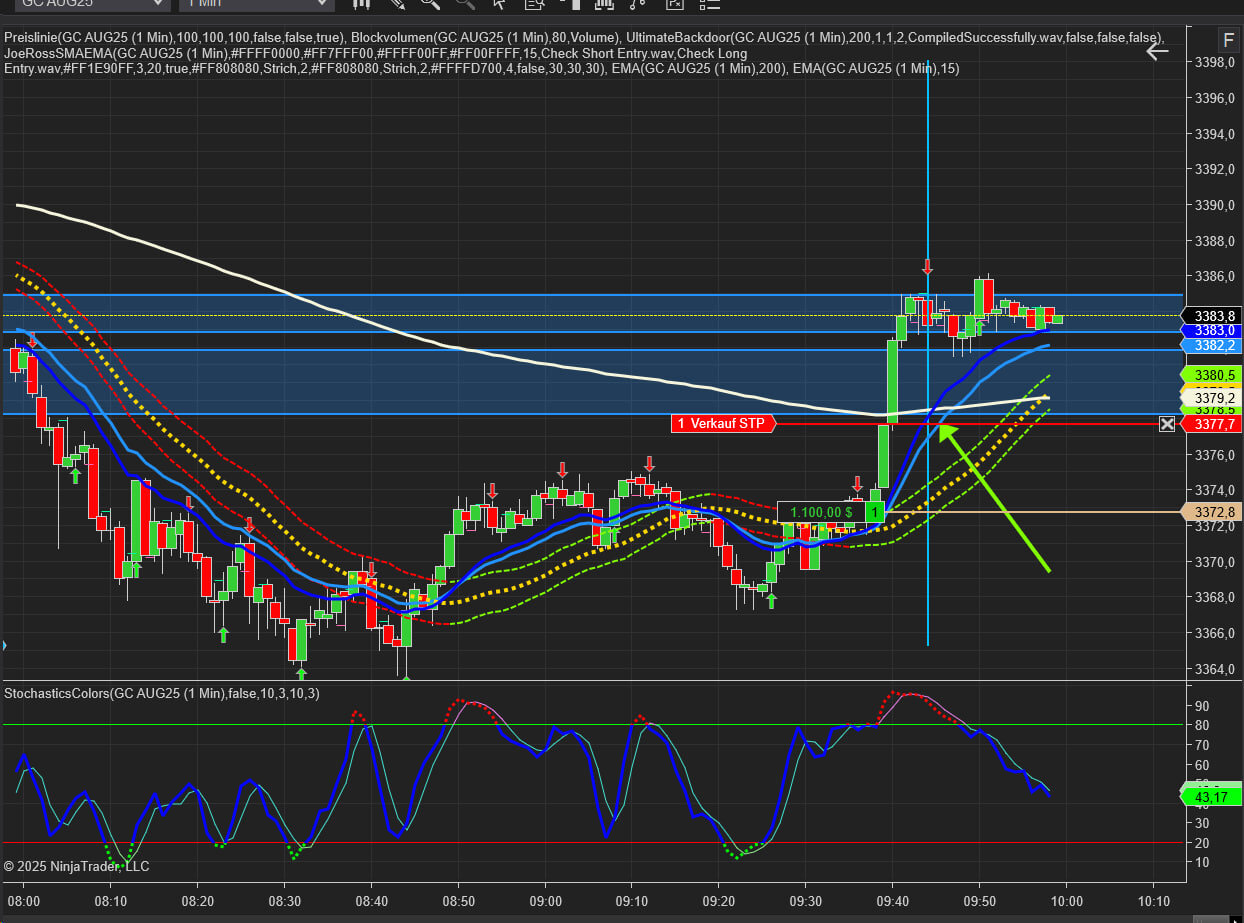Click the green position quantity 1 box
The height and width of the screenshot is (923, 1244).
coord(875,512)
